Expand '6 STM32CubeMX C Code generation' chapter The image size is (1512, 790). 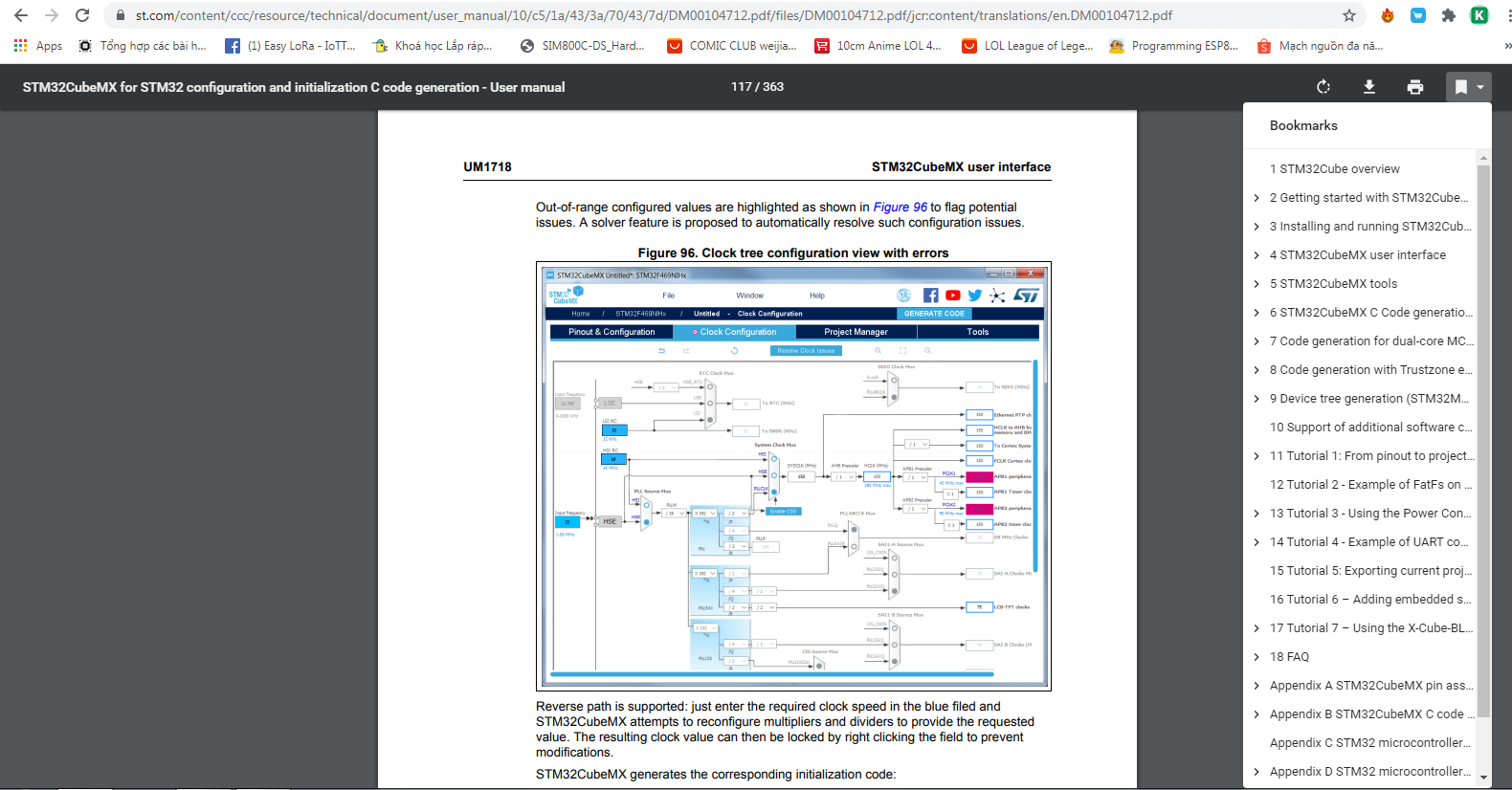pos(1256,313)
